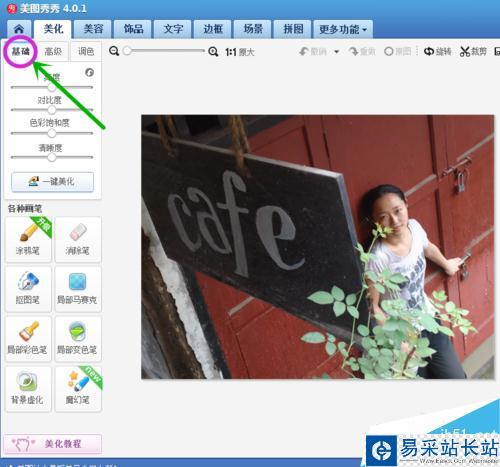The height and width of the screenshot is (467, 500).
Task: Click the zoom in magnifier icon
Action: click(213, 51)
